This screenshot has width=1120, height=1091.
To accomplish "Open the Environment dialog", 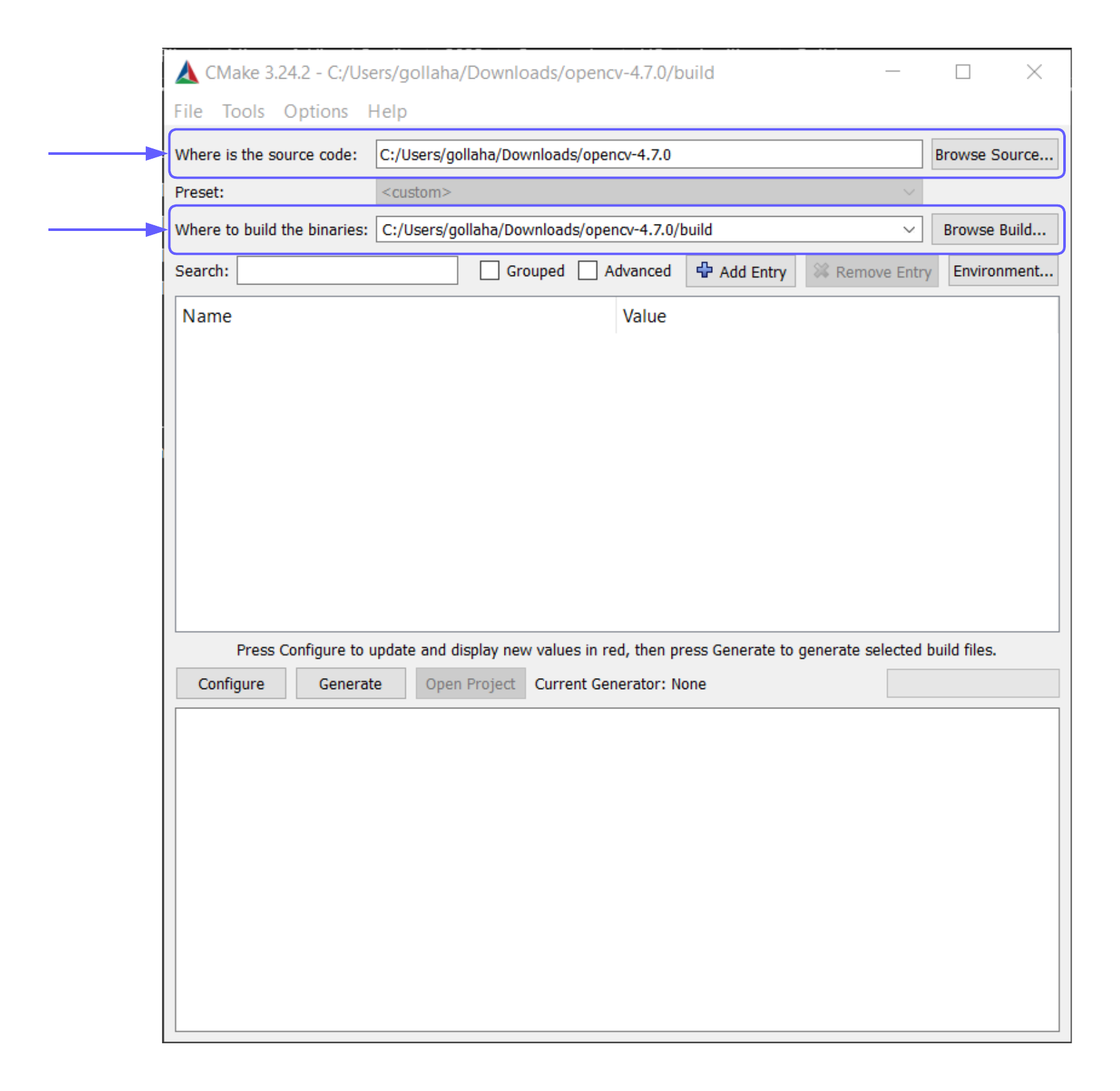I will pyautogui.click(x=1003, y=271).
